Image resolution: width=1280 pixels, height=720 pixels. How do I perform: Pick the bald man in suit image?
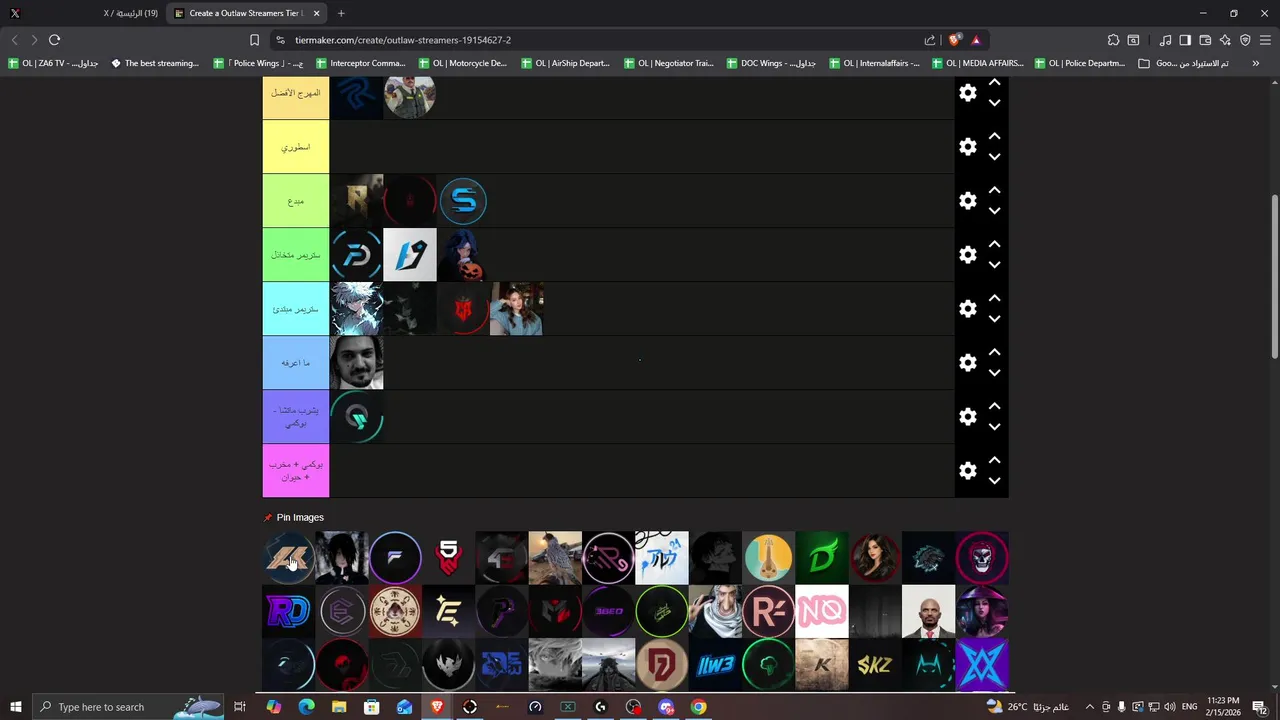click(928, 611)
